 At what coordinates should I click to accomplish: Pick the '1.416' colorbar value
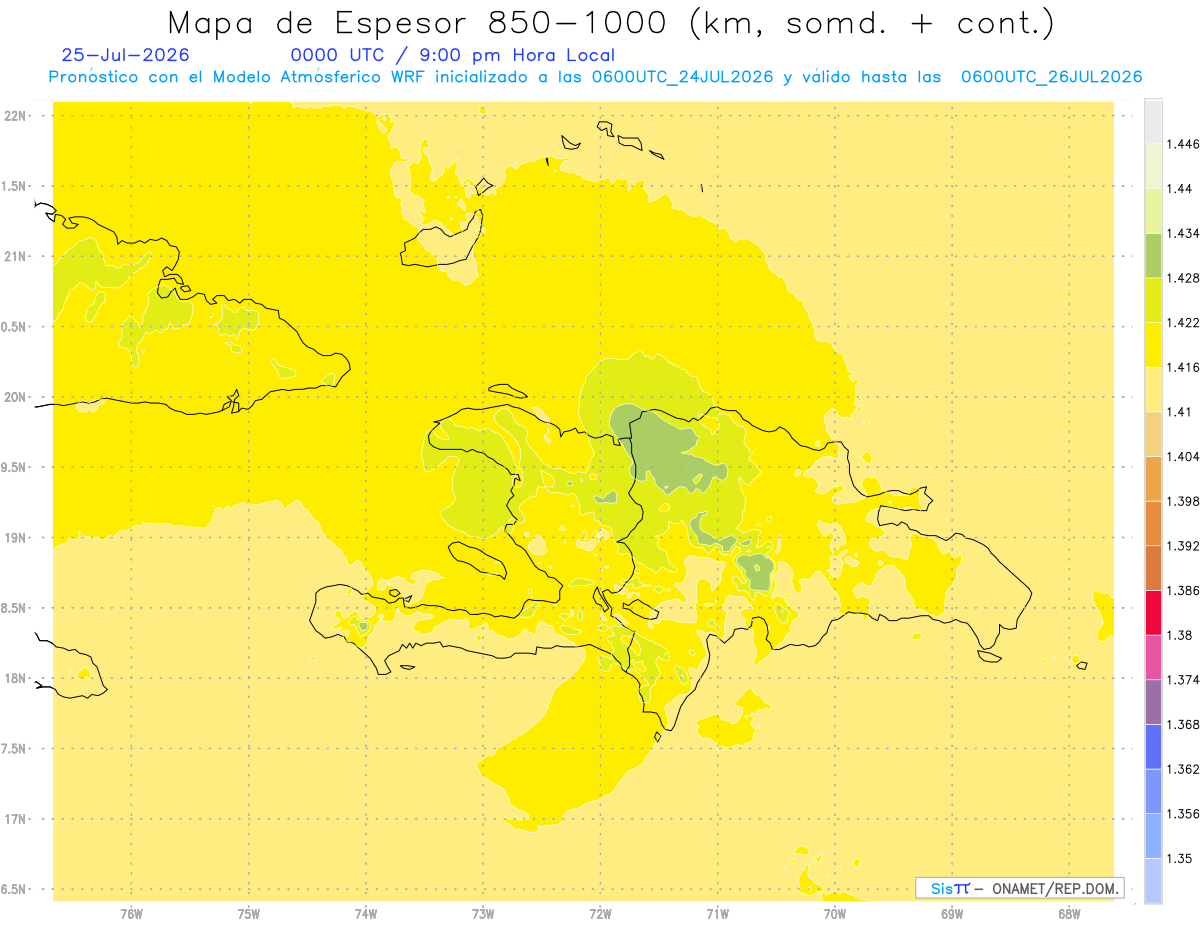click(x=1184, y=367)
